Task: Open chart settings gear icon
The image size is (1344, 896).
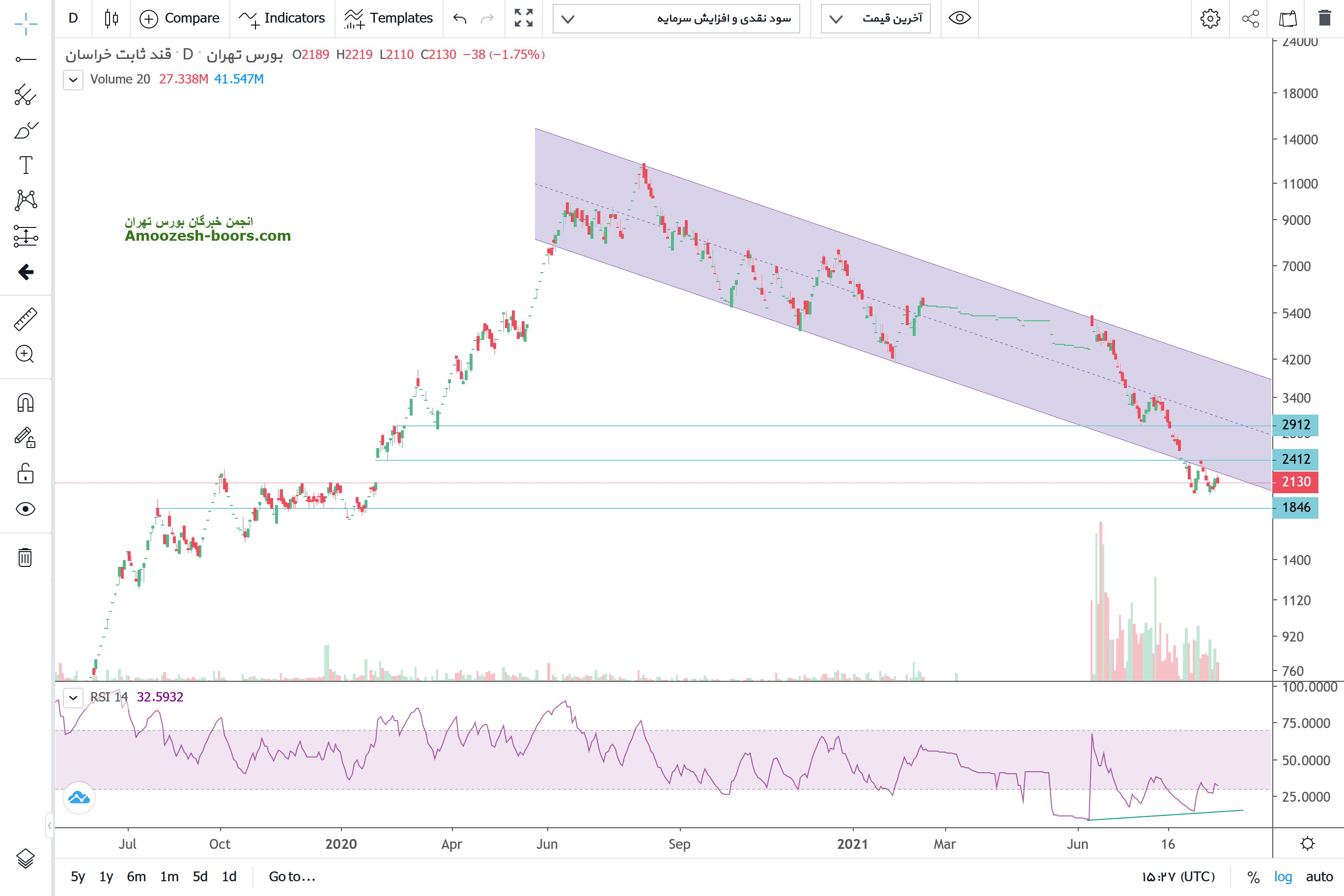Action: pos(1209,18)
